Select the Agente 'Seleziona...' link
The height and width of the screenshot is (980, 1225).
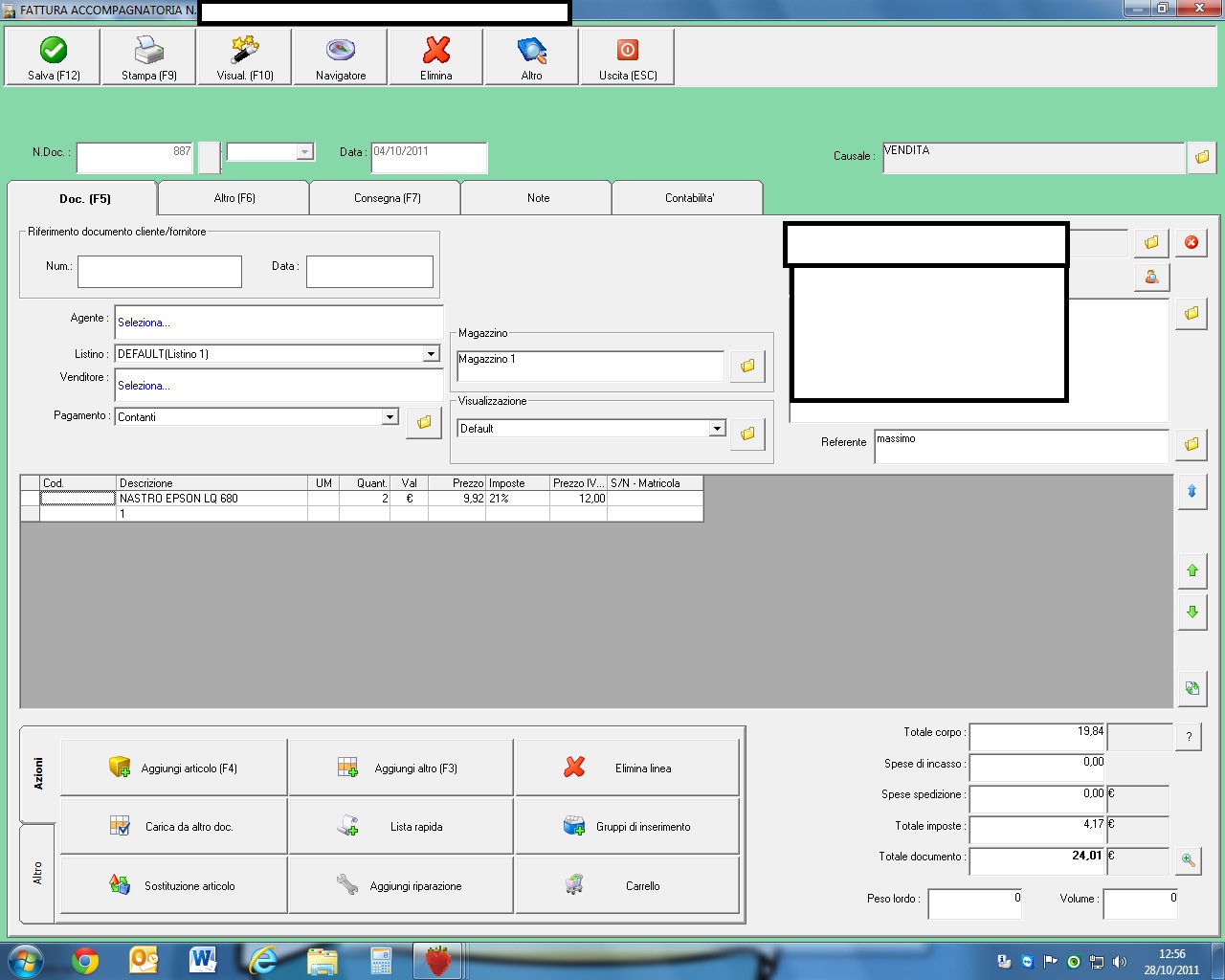tap(144, 323)
